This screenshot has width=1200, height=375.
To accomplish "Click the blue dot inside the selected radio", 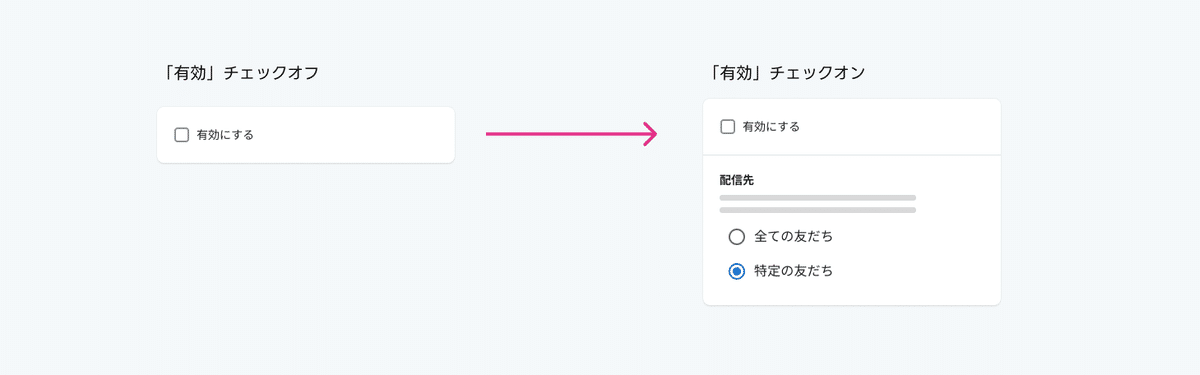I will pos(737,271).
